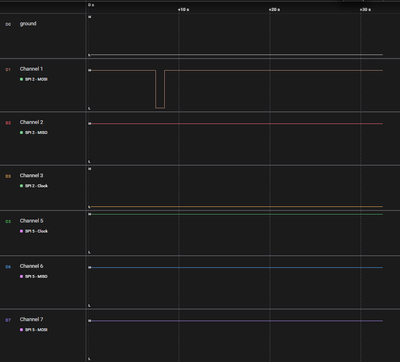Select the Channel 7 label
This screenshot has width=400, height=362.
tap(31, 319)
